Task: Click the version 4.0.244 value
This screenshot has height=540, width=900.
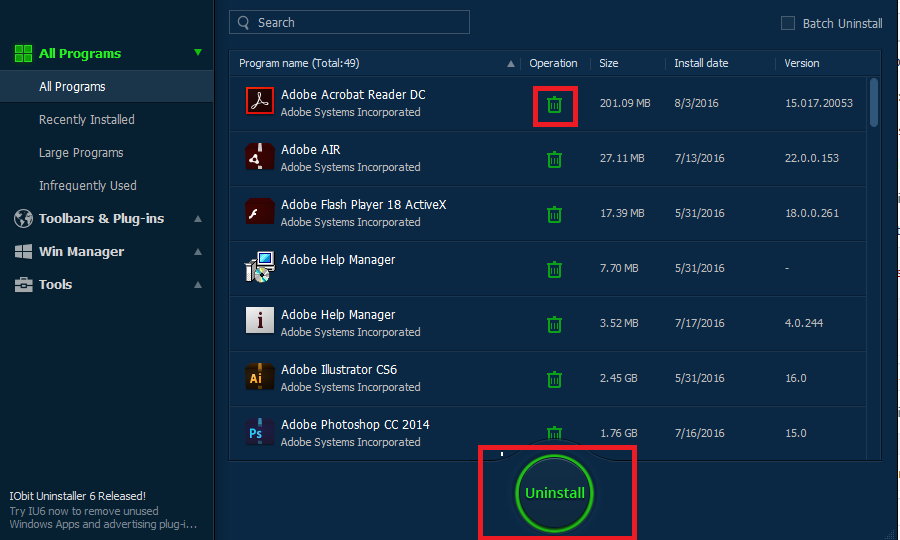Action: (804, 323)
